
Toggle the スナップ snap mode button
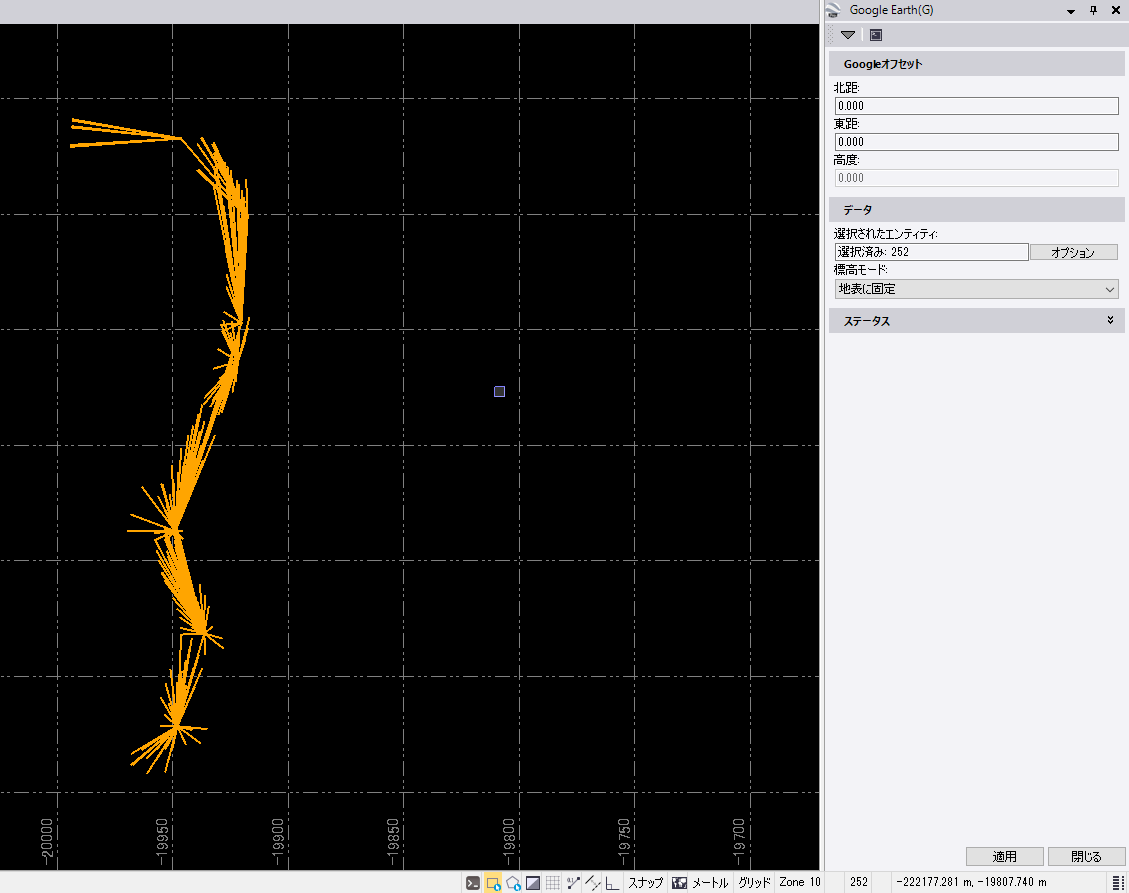pyautogui.click(x=645, y=883)
